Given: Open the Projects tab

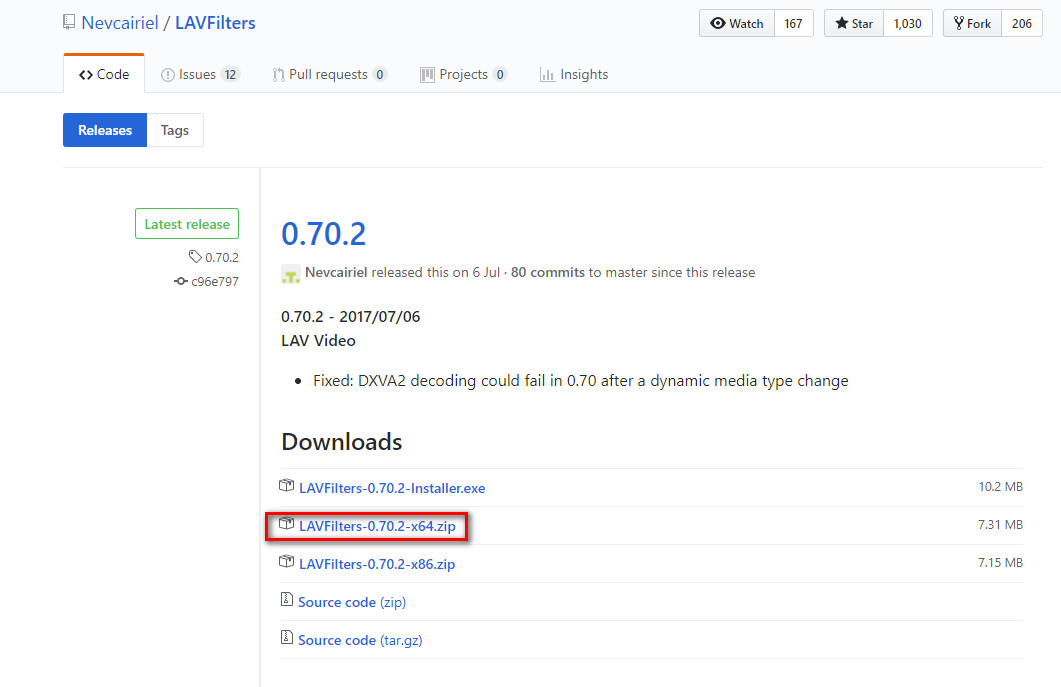Looking at the screenshot, I should (x=463, y=74).
